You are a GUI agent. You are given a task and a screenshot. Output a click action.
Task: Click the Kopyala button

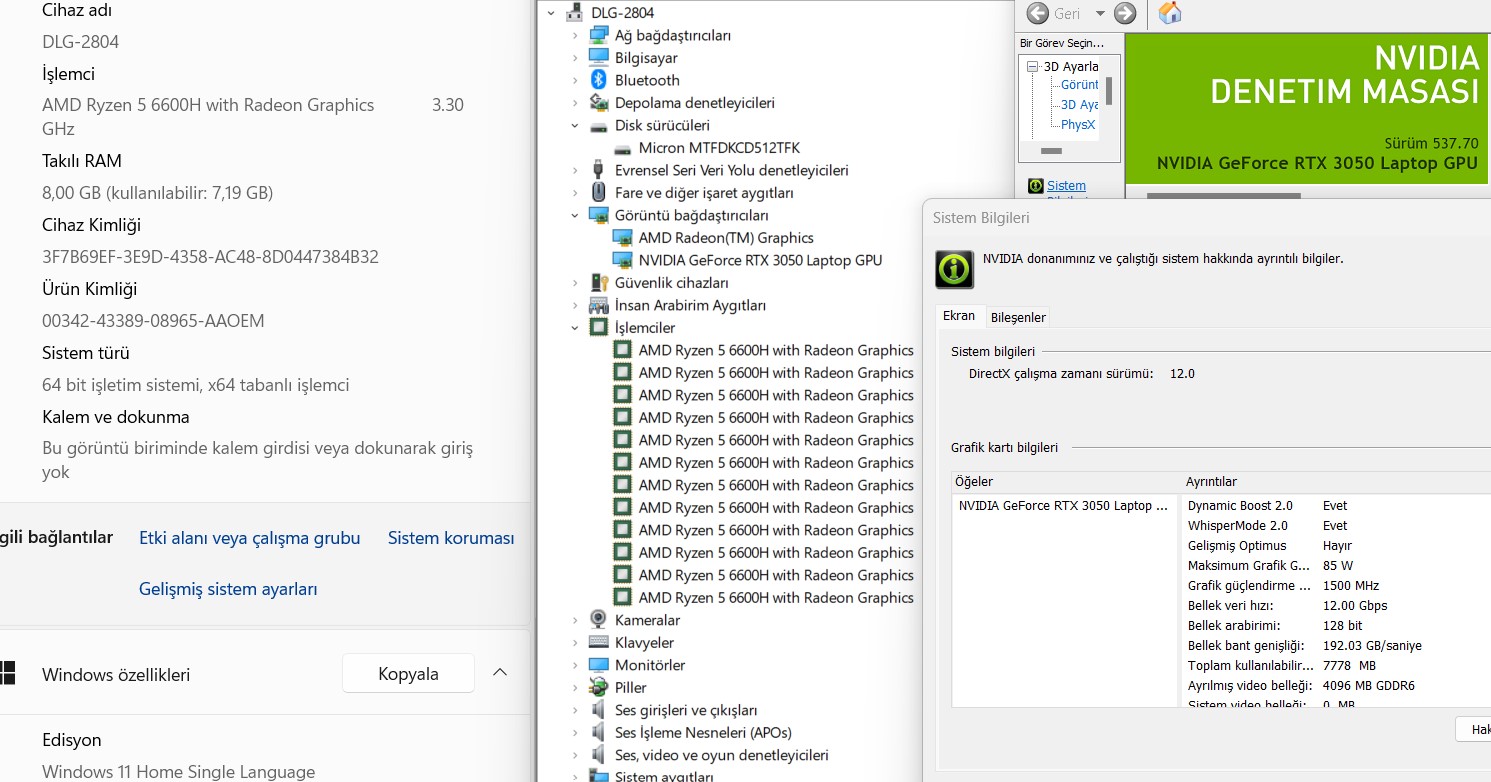[408, 673]
